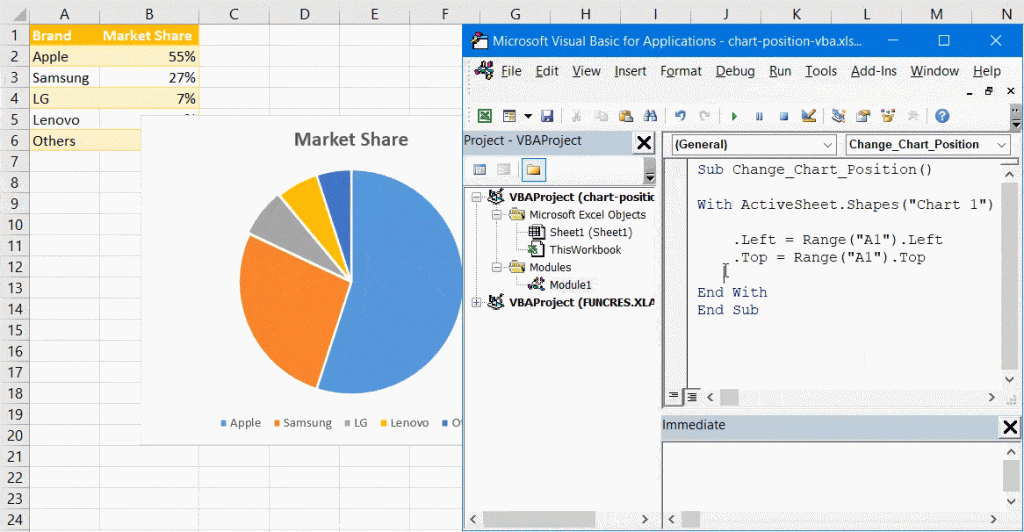Toggle Folders view in the Project pane
1024x532 pixels.
[x=534, y=170]
